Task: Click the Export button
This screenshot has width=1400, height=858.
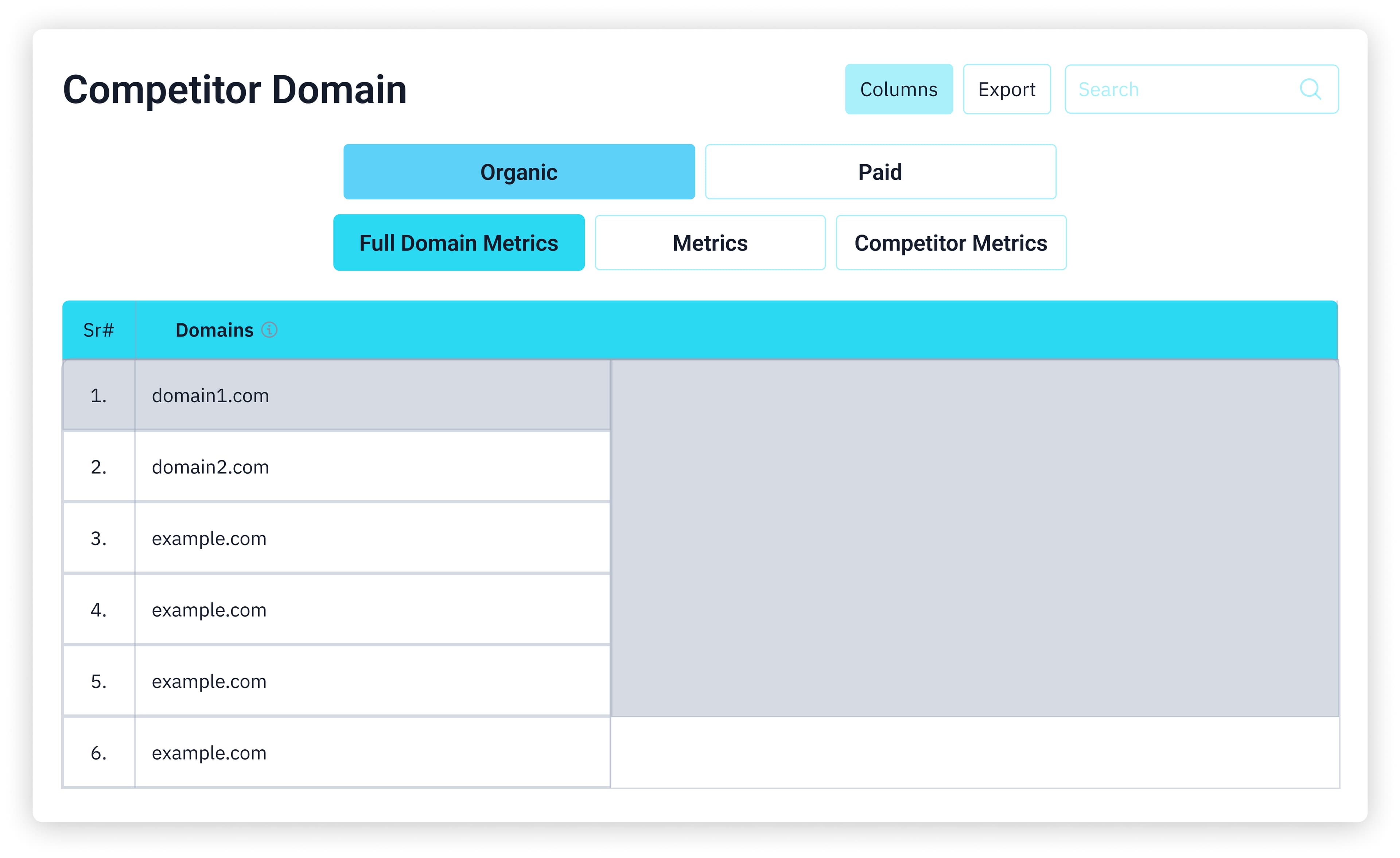Action: point(1006,89)
